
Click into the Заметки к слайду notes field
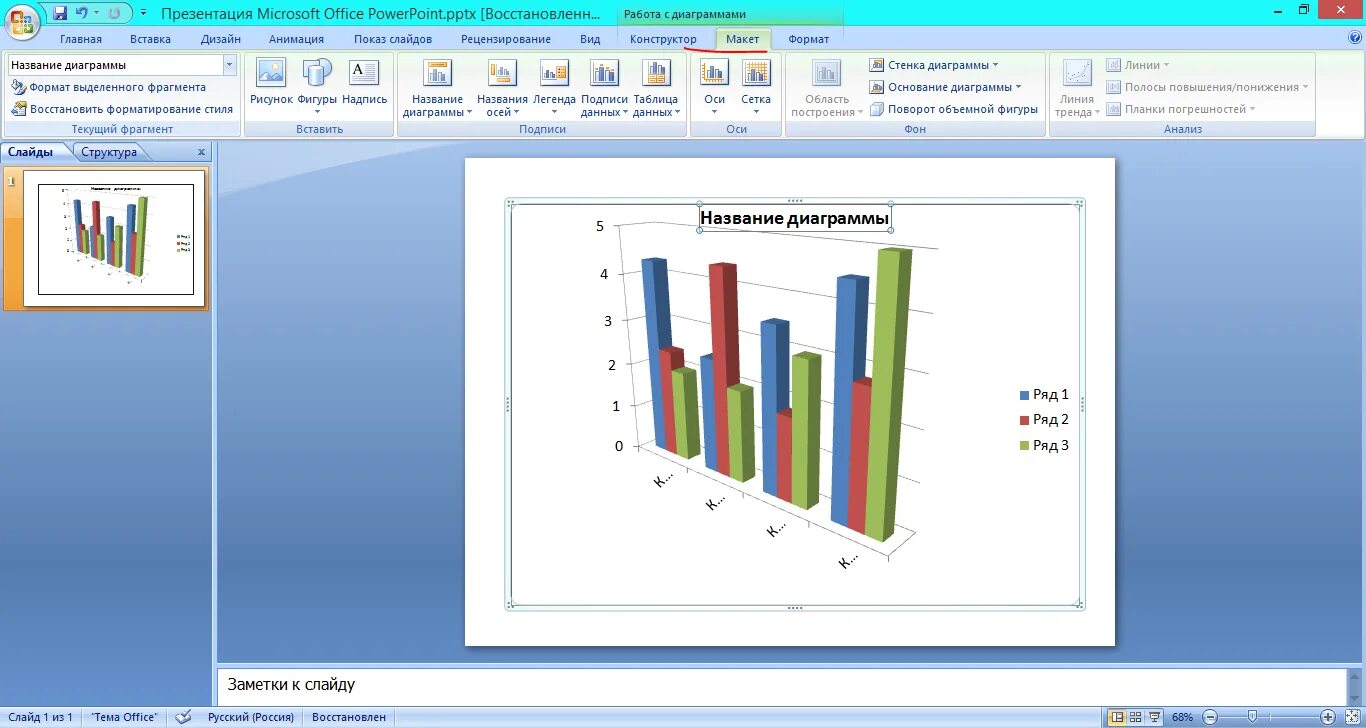[x=781, y=685]
